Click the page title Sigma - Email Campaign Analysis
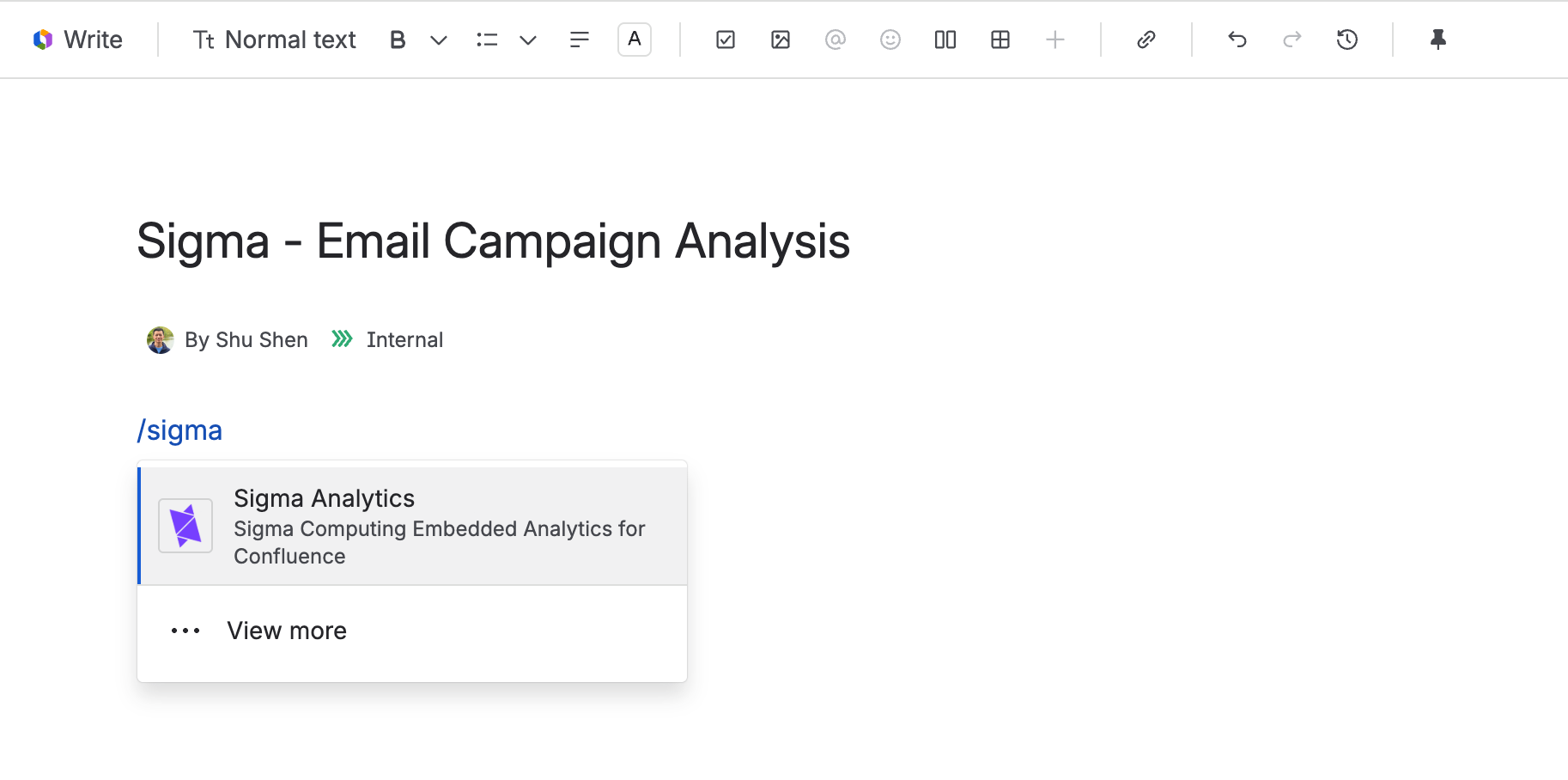Viewport: 1568px width, 780px height. tap(493, 241)
